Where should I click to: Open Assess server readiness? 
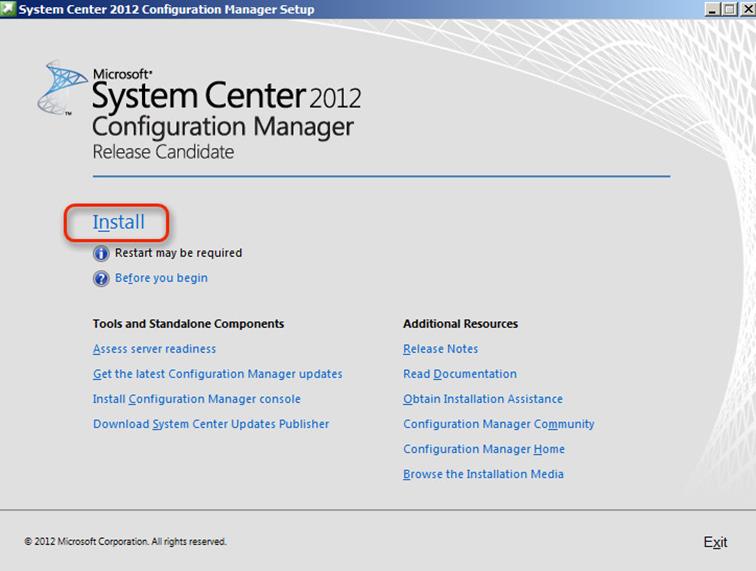coord(154,349)
